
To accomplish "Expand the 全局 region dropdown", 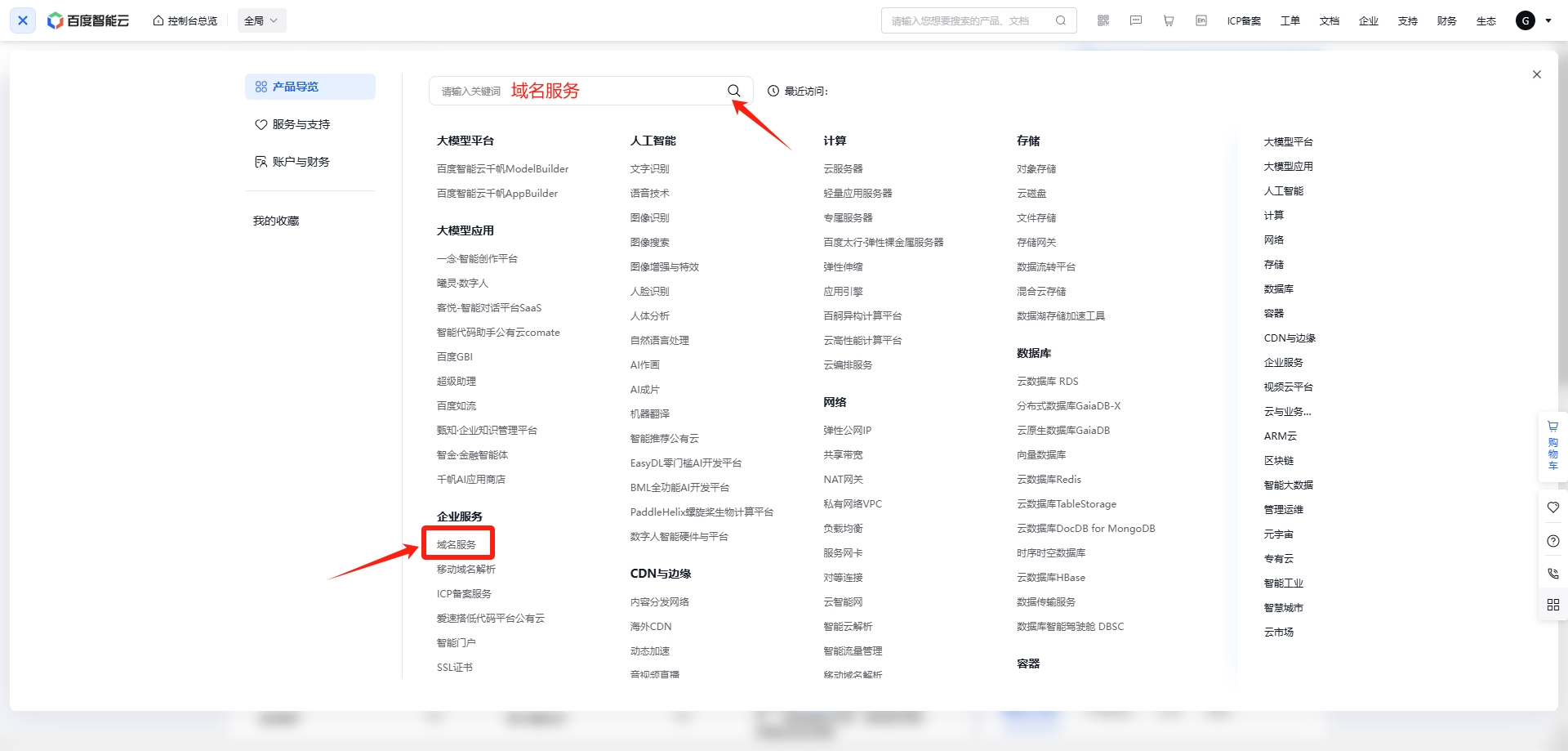I will [x=261, y=21].
